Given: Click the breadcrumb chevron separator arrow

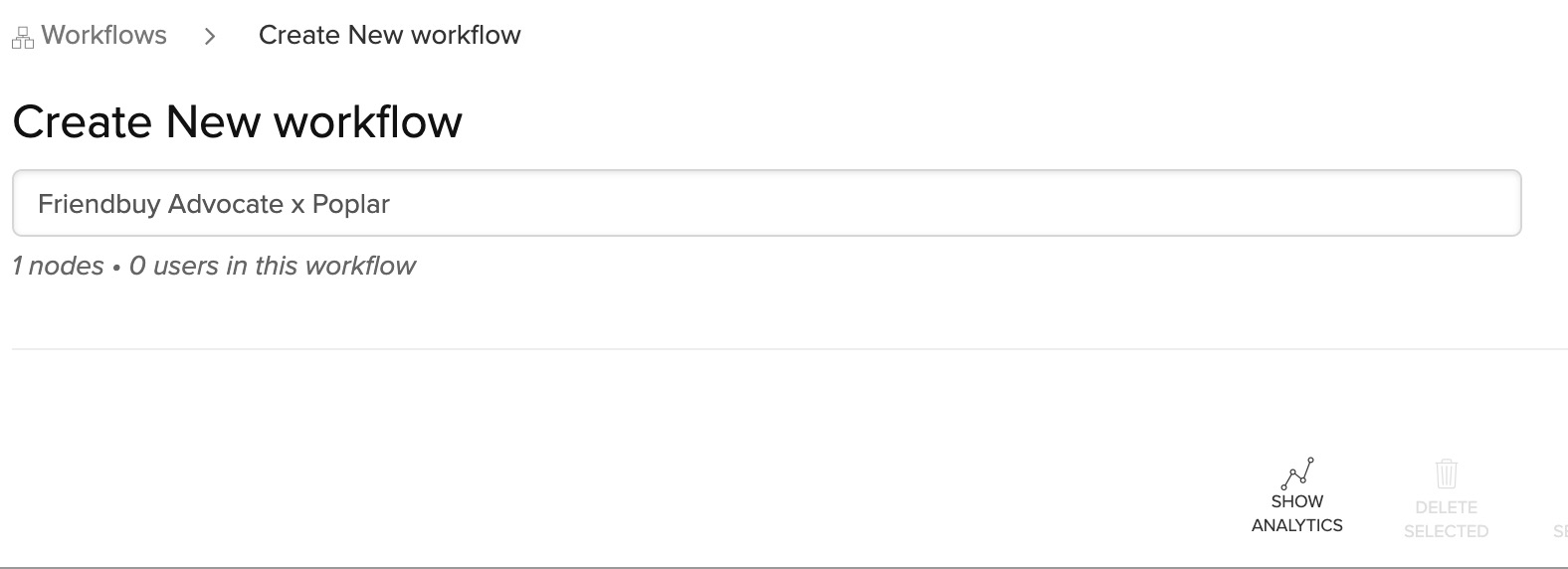Looking at the screenshot, I should pyautogui.click(x=210, y=37).
